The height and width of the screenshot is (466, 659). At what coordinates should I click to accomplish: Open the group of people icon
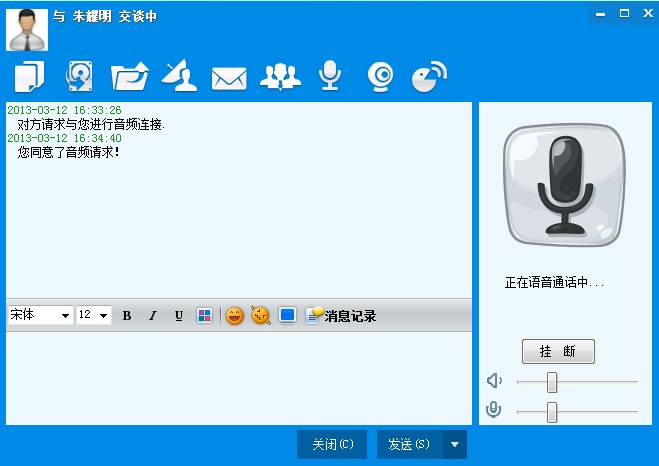click(x=280, y=76)
